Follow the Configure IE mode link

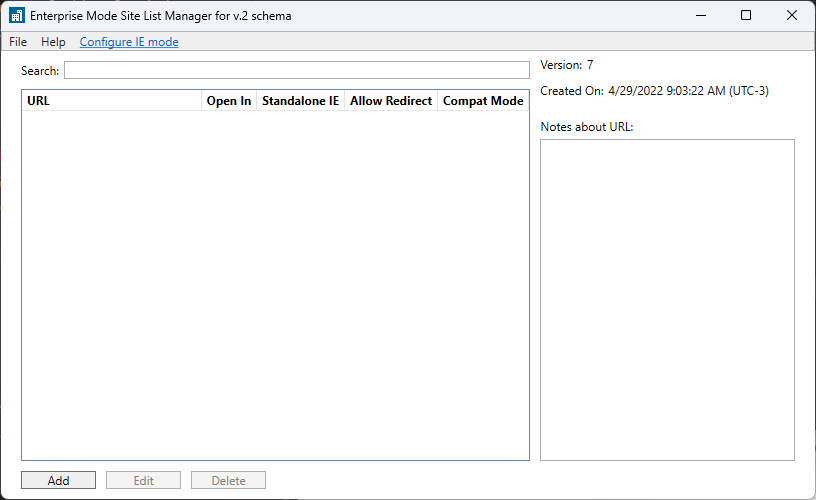point(129,42)
